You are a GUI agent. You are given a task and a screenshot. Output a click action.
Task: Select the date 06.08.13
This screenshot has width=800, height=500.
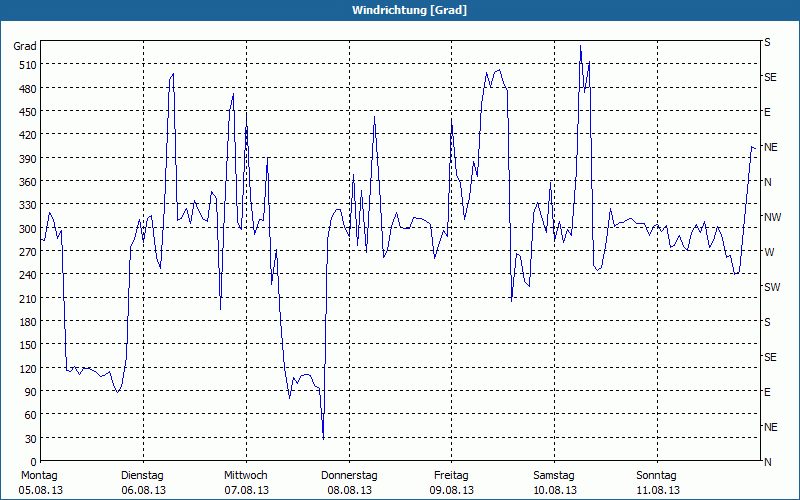[143, 490]
